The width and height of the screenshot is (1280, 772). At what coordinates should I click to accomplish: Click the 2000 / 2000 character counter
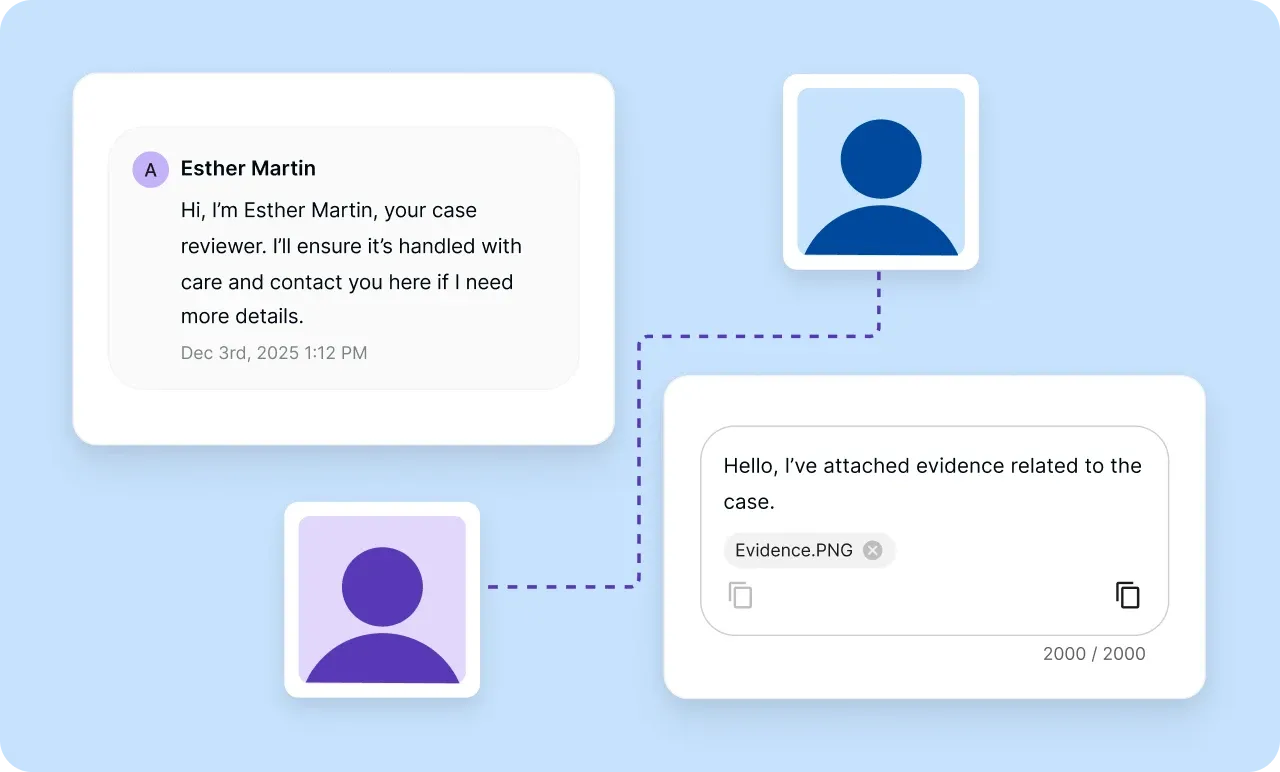[1094, 654]
